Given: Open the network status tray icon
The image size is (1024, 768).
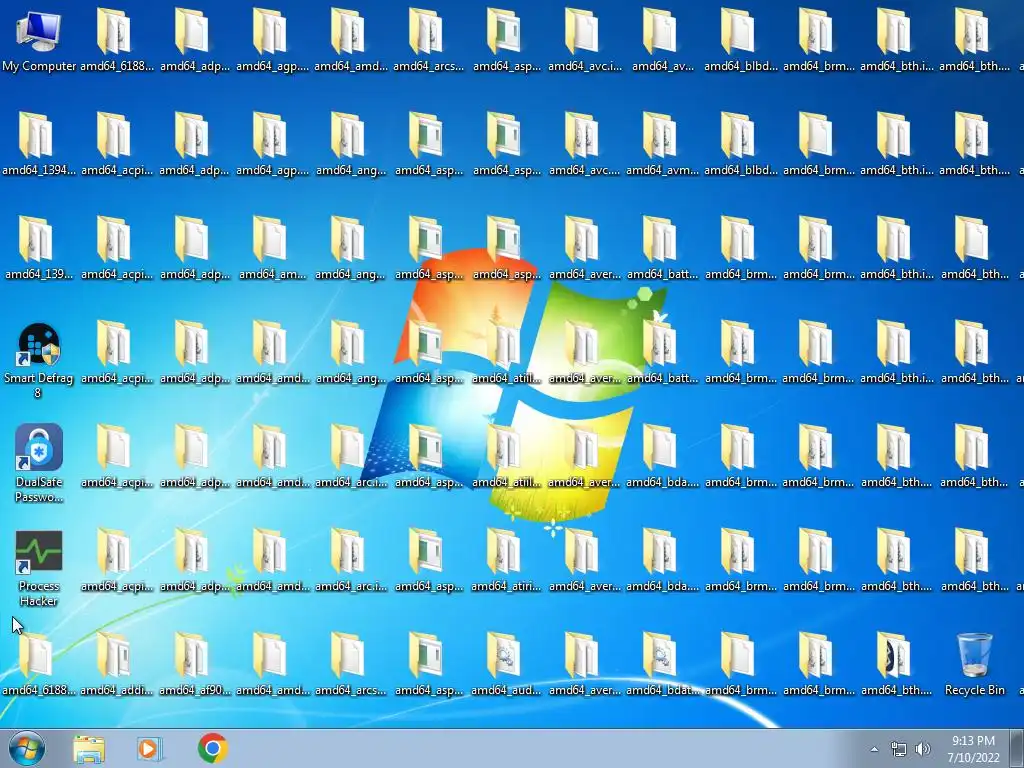Looking at the screenshot, I should 899,749.
